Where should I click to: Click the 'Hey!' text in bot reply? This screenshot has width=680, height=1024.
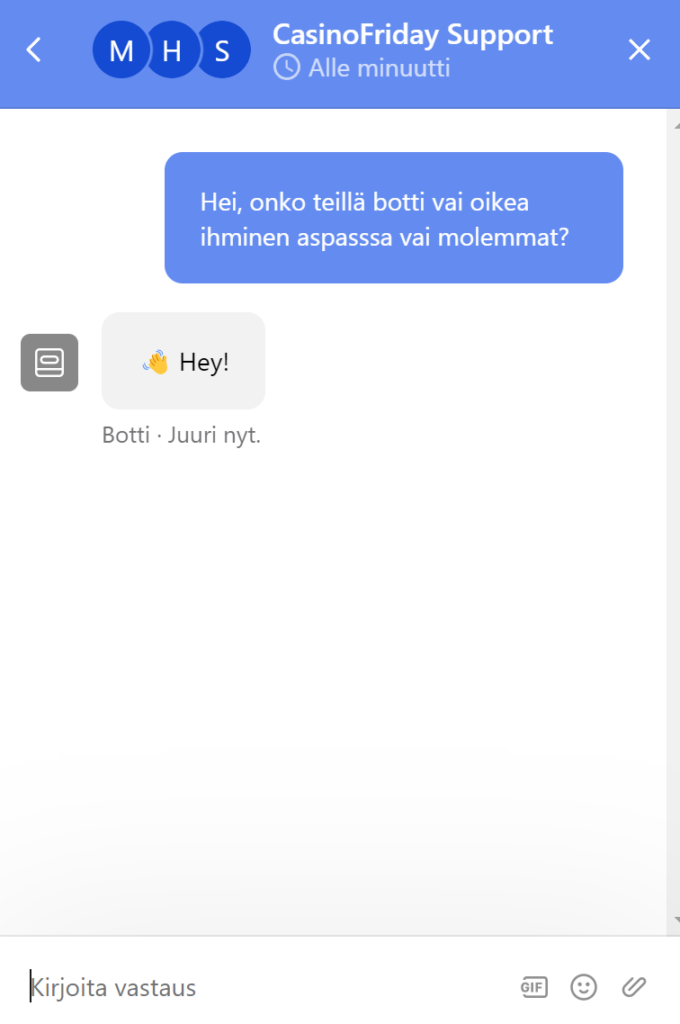tap(204, 362)
